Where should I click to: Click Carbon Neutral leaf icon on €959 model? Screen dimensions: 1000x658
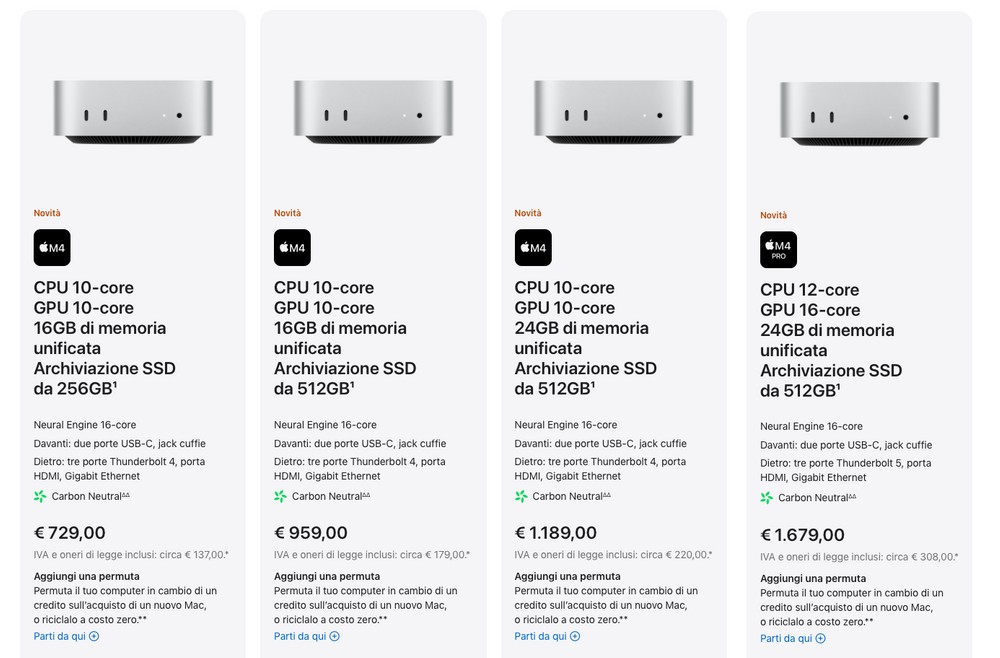281,496
